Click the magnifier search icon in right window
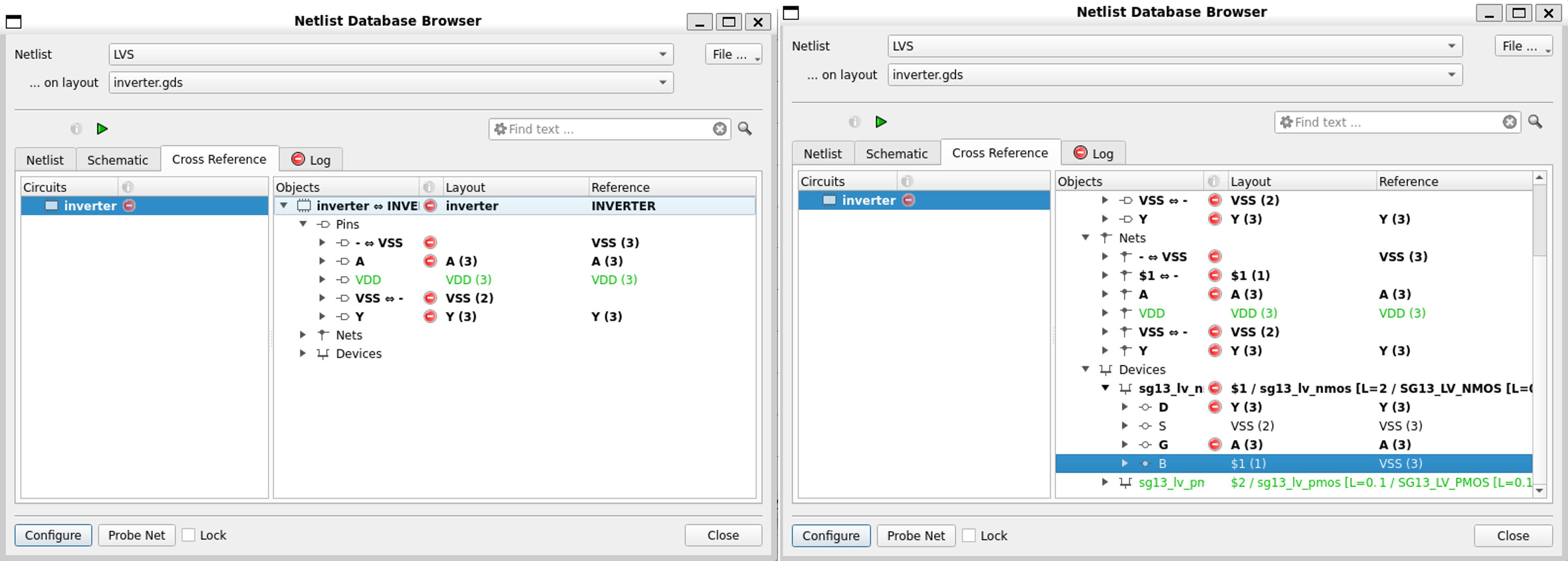 1535,122
